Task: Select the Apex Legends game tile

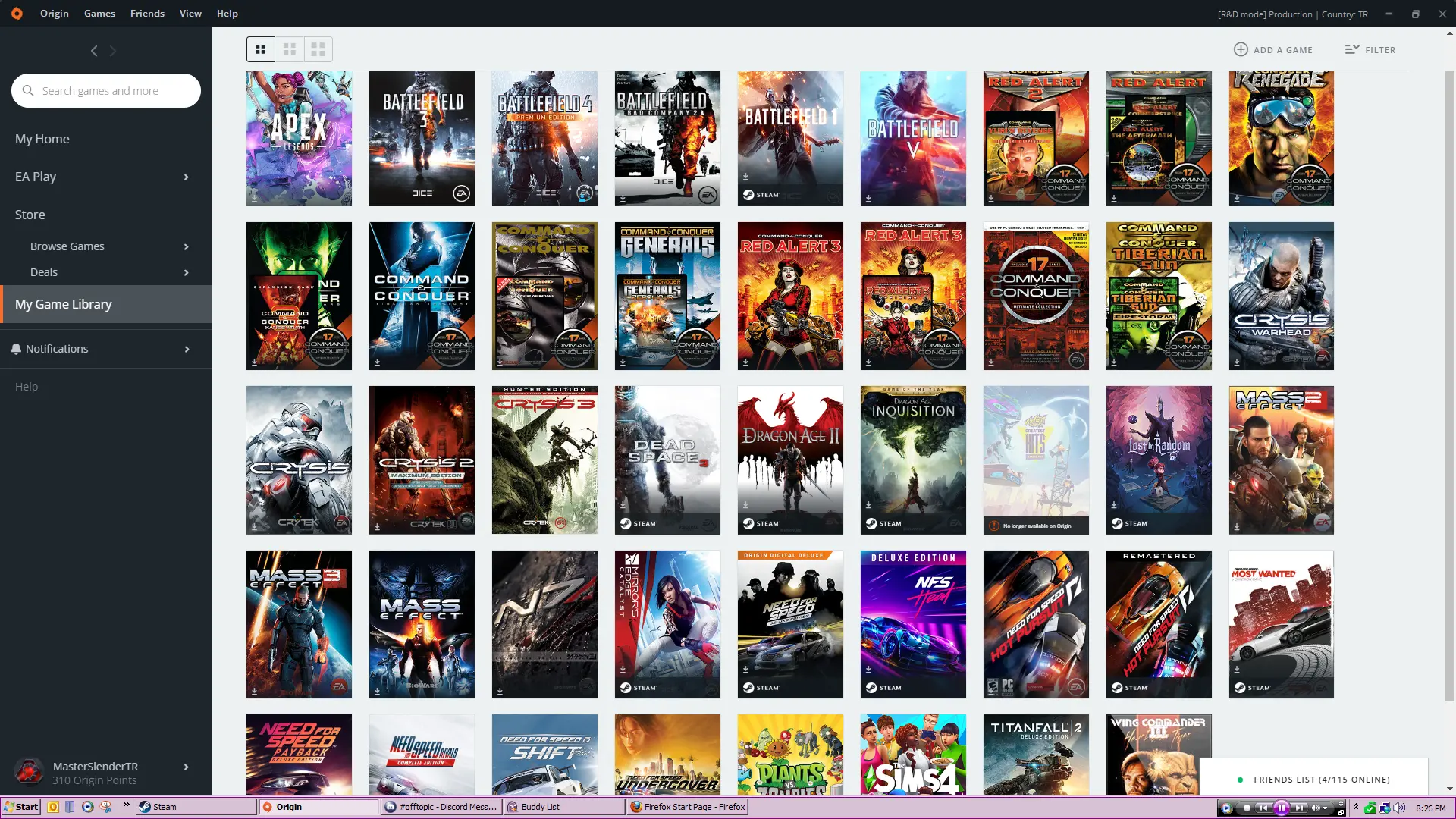Action: tap(299, 139)
